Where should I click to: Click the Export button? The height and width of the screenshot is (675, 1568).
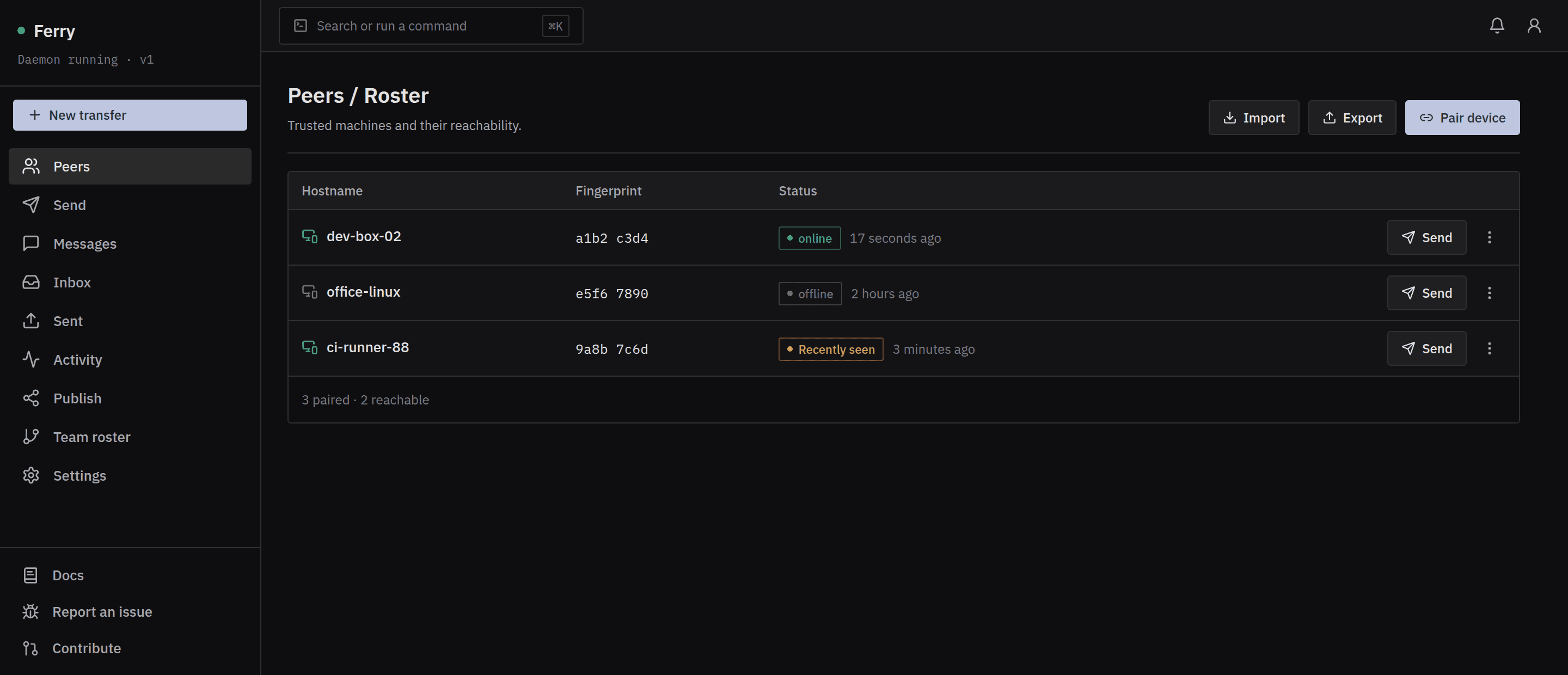[1351, 118]
